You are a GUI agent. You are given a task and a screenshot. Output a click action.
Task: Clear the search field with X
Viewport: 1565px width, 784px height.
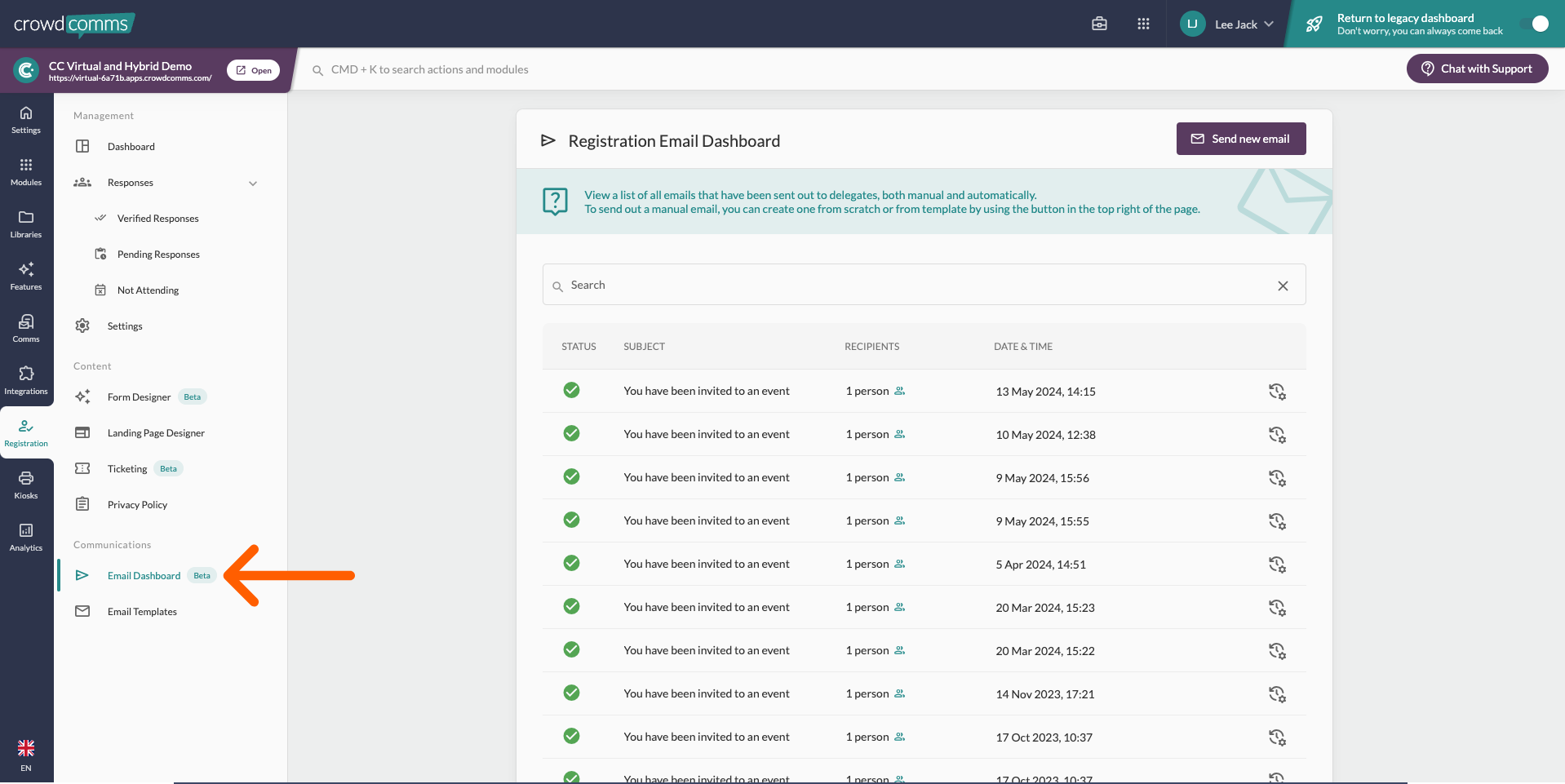click(x=1283, y=286)
